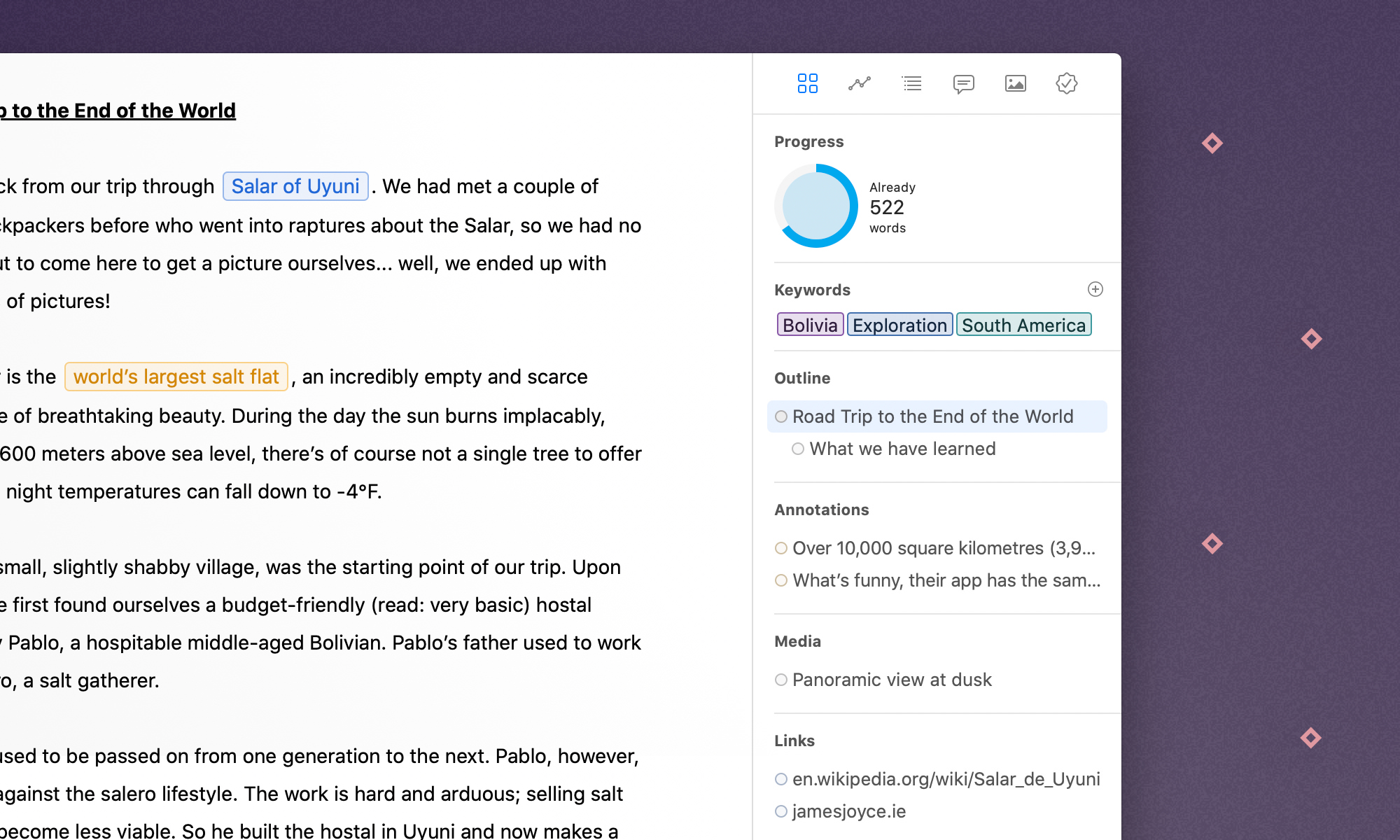This screenshot has width=1400, height=840.
Task: Open the Annotations comment icon
Action: pos(962,83)
